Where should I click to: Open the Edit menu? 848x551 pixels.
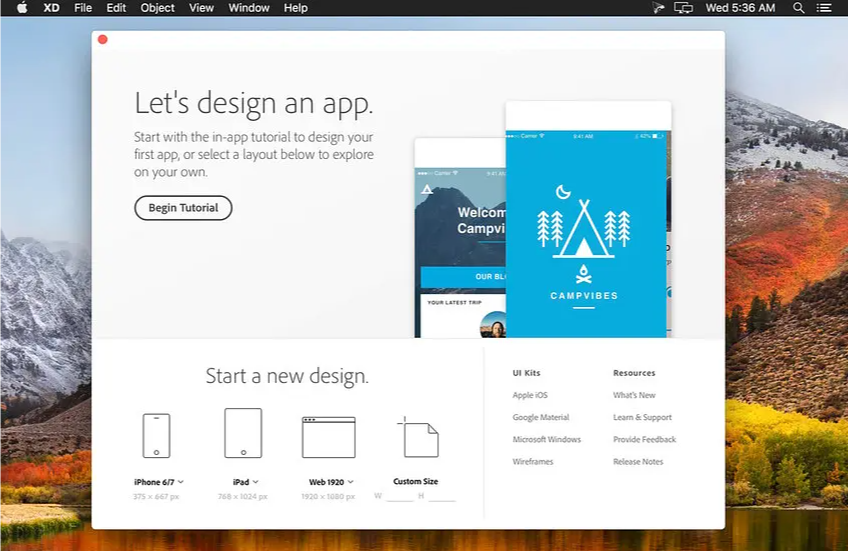[x=116, y=8]
